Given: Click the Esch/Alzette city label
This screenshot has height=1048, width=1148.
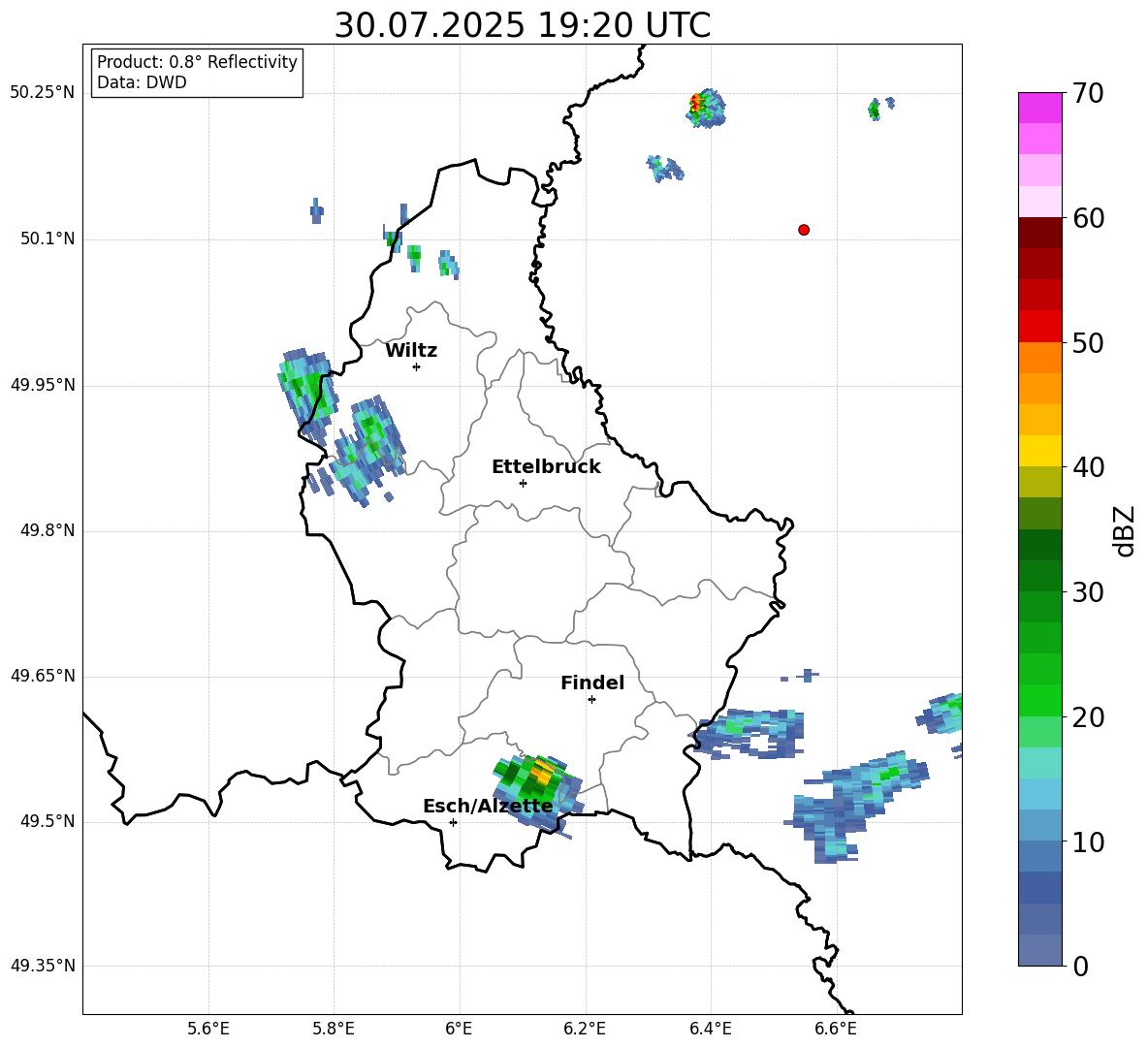Looking at the screenshot, I should coord(488,807).
